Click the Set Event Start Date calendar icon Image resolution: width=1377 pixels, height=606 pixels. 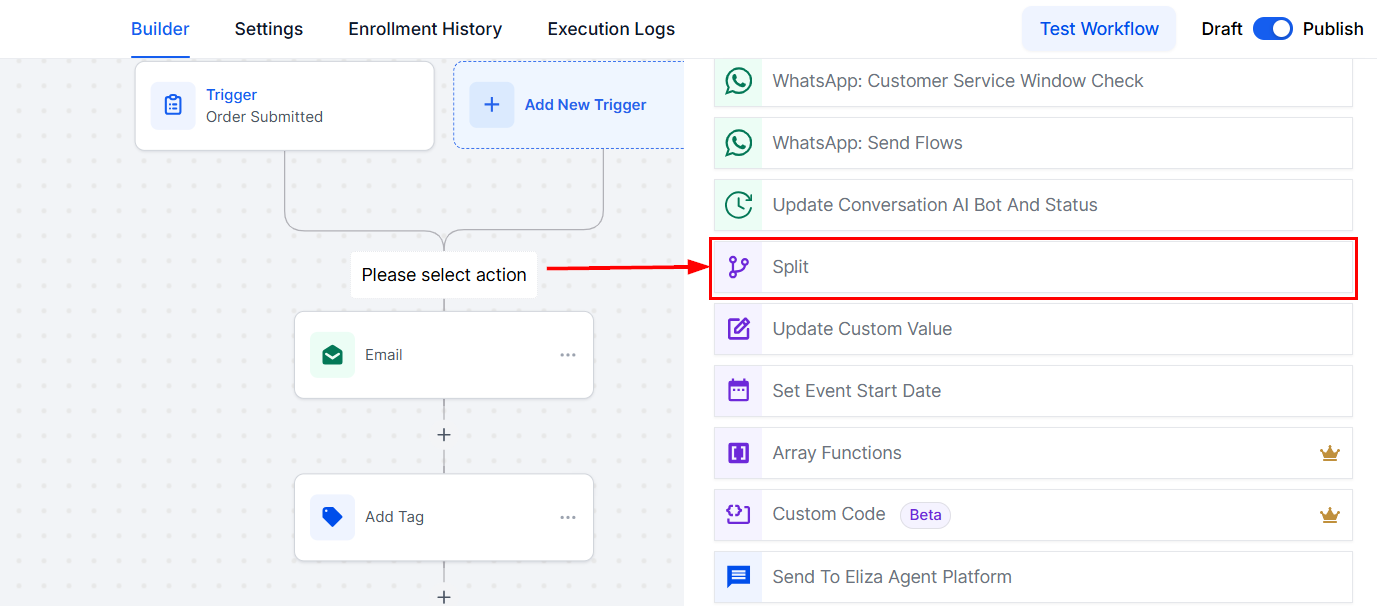click(x=739, y=391)
